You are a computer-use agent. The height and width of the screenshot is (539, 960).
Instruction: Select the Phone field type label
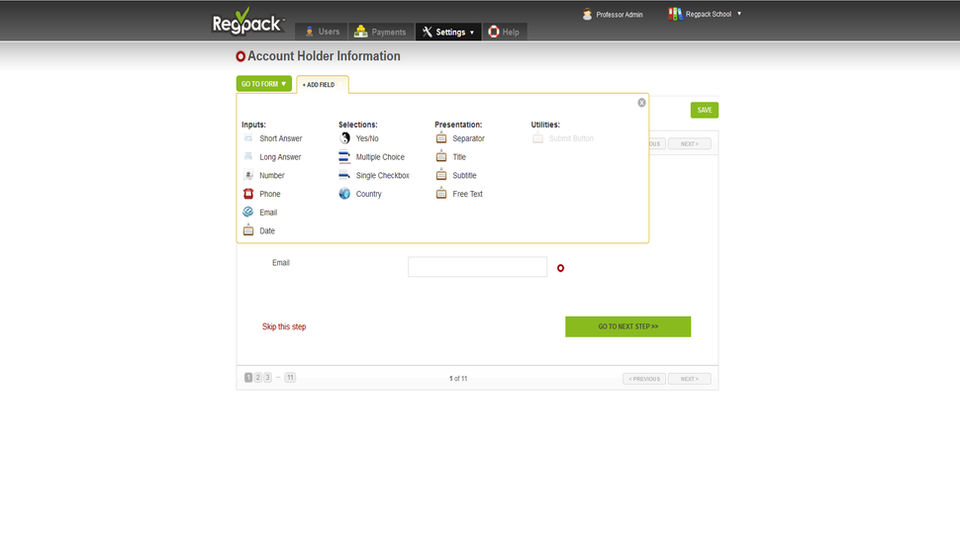pyautogui.click(x=269, y=194)
